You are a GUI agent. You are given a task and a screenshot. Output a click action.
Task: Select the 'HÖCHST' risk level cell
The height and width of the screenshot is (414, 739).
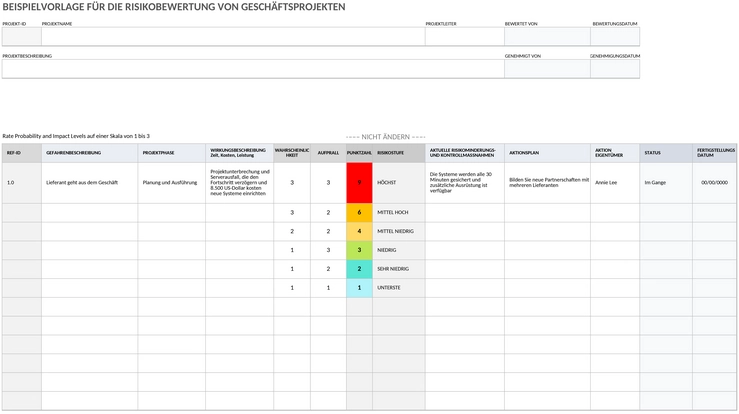tap(399, 183)
